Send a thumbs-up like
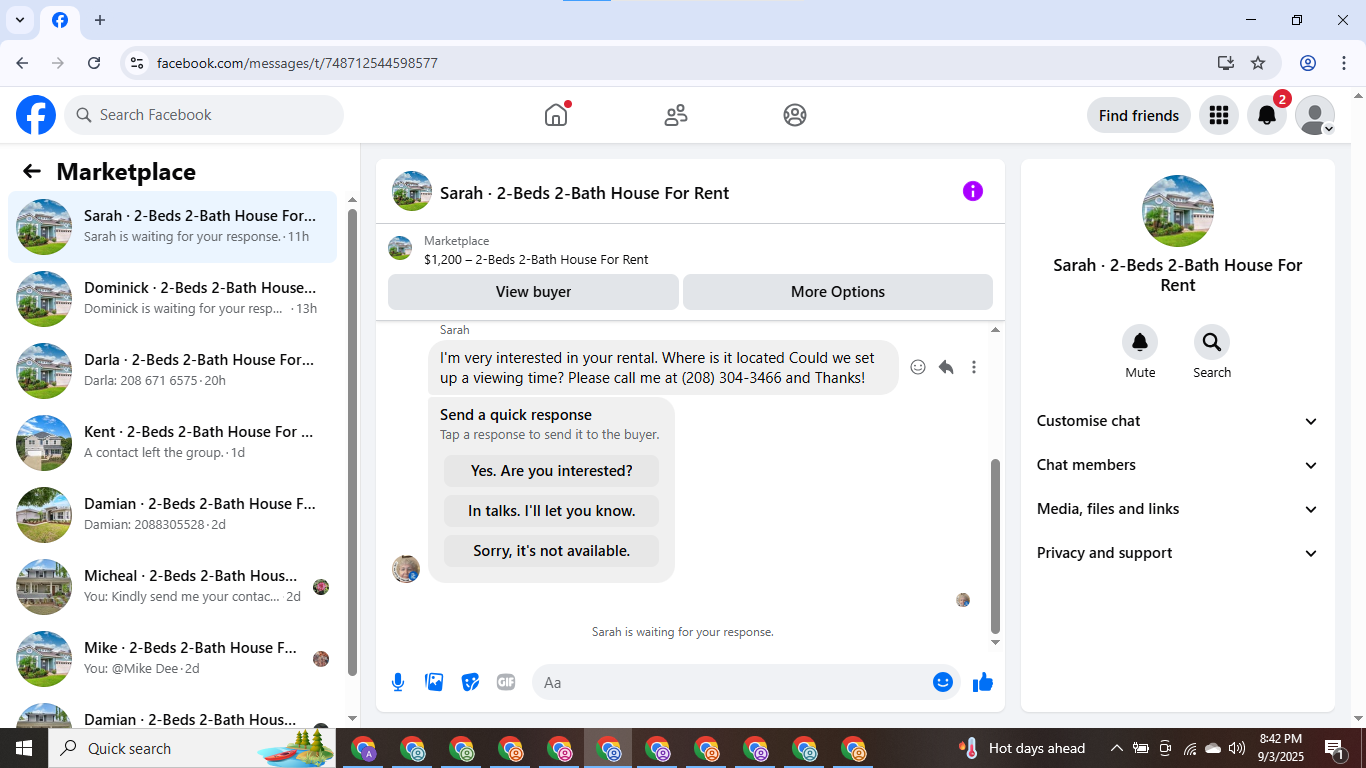Image resolution: width=1366 pixels, height=768 pixels. coord(983,682)
